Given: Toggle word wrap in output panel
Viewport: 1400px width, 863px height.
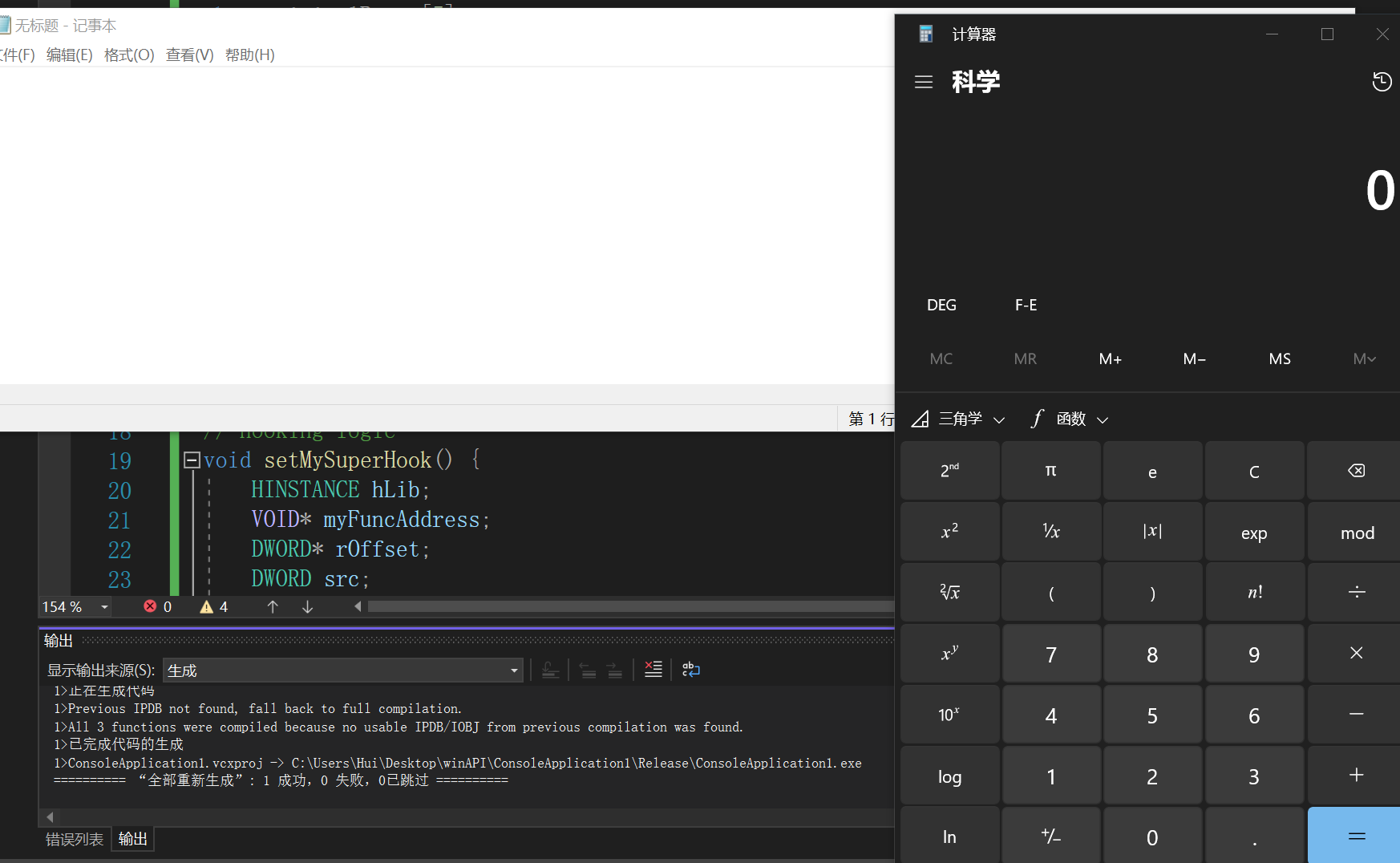Looking at the screenshot, I should click(x=690, y=669).
